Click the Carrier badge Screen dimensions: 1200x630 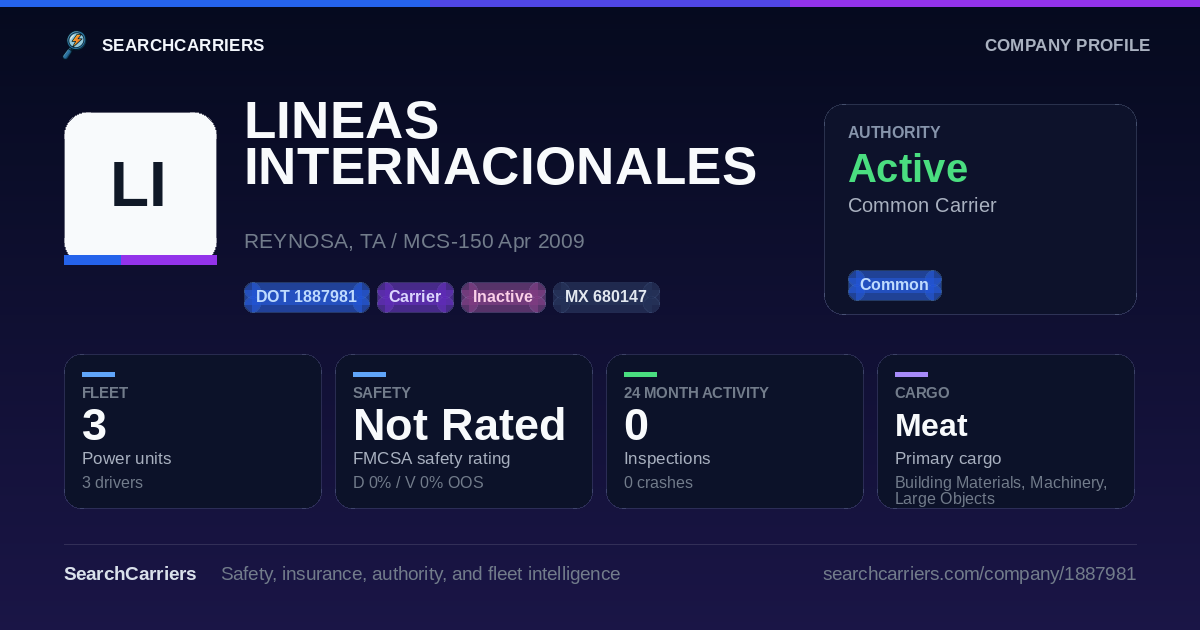tap(415, 297)
